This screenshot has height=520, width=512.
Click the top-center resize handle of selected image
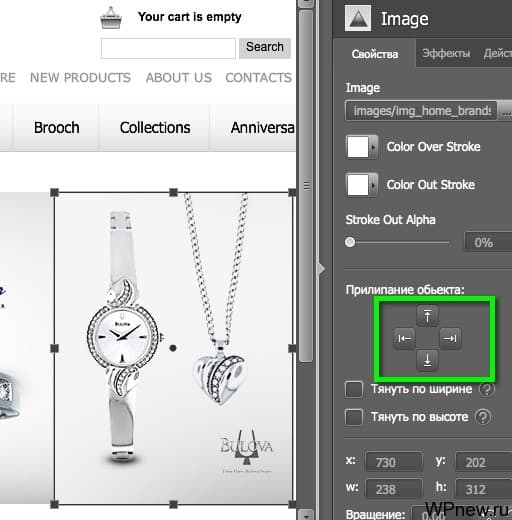[173, 192]
